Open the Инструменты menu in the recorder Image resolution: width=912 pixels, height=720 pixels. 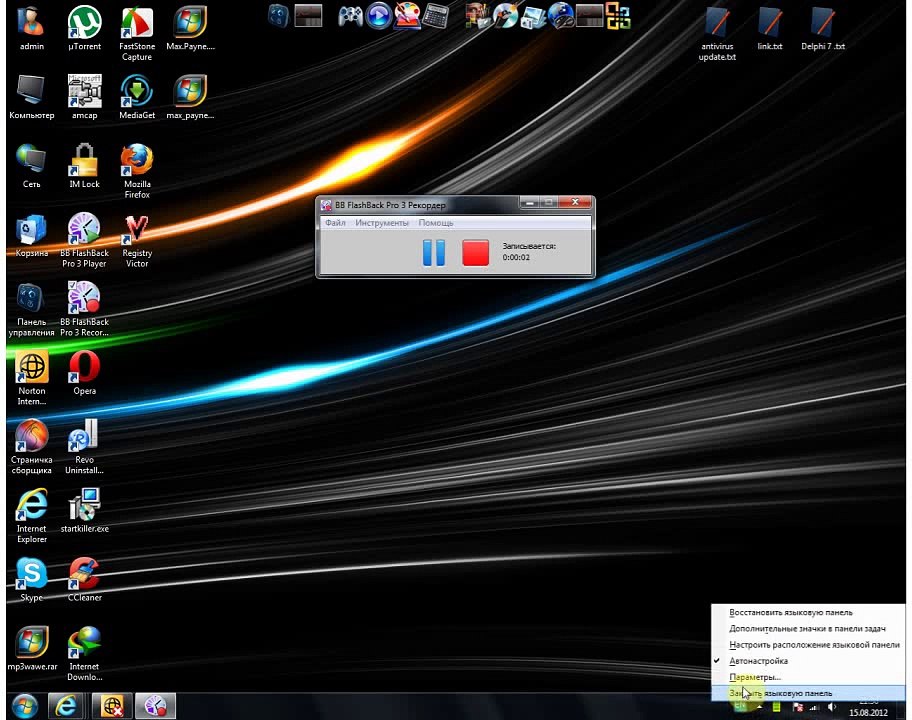(x=382, y=223)
